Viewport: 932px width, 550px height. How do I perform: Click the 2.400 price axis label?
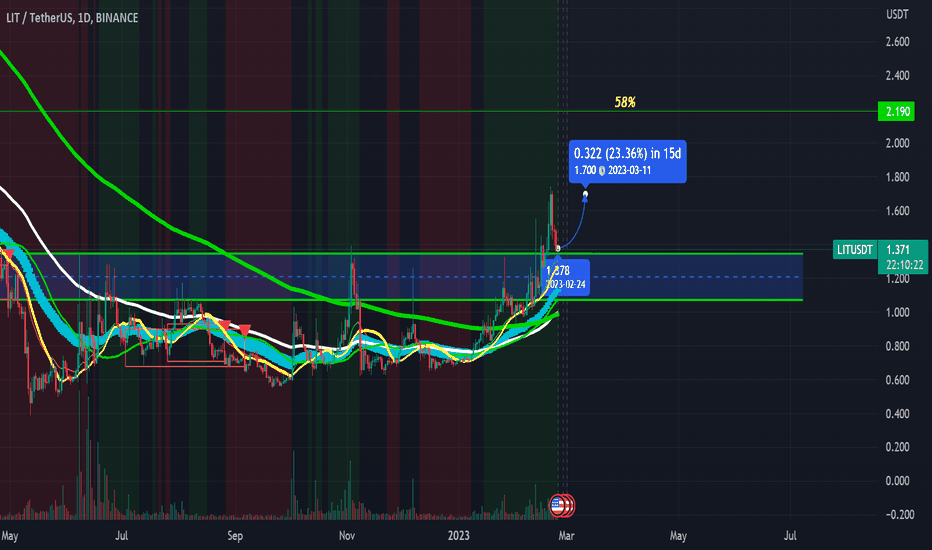(898, 76)
